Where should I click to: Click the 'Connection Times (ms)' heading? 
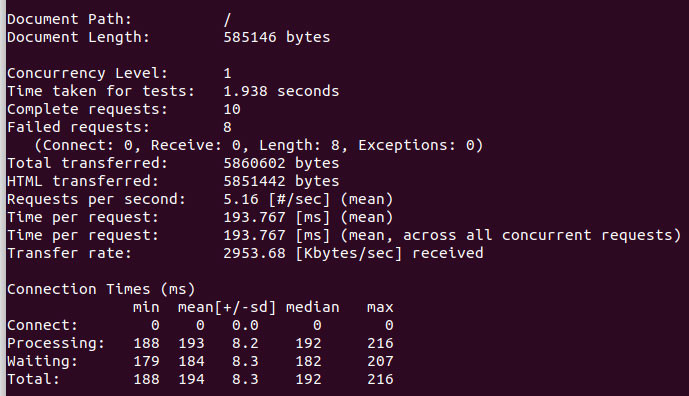point(101,290)
